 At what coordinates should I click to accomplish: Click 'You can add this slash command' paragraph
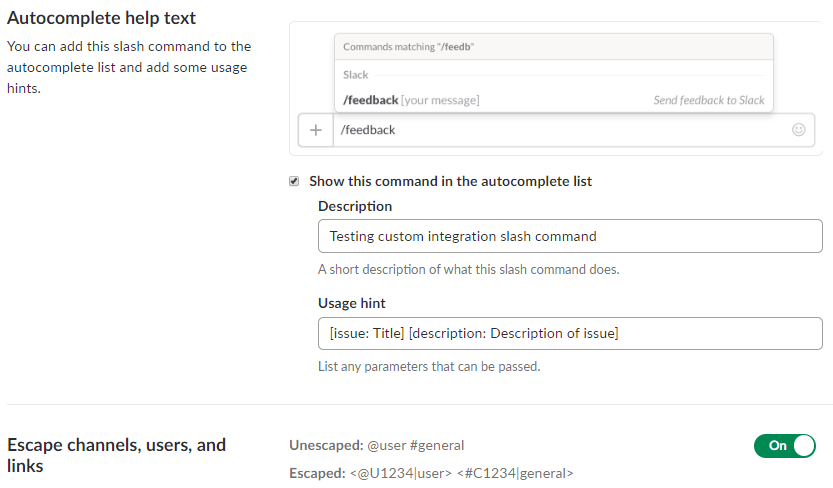click(x=129, y=67)
